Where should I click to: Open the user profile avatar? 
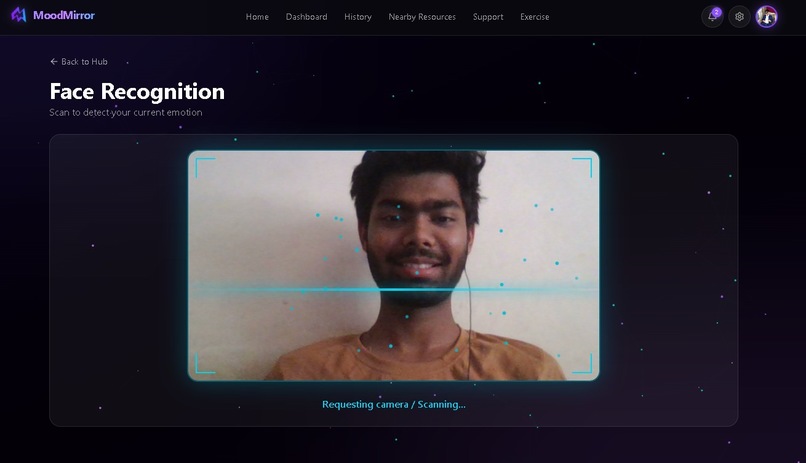[766, 16]
